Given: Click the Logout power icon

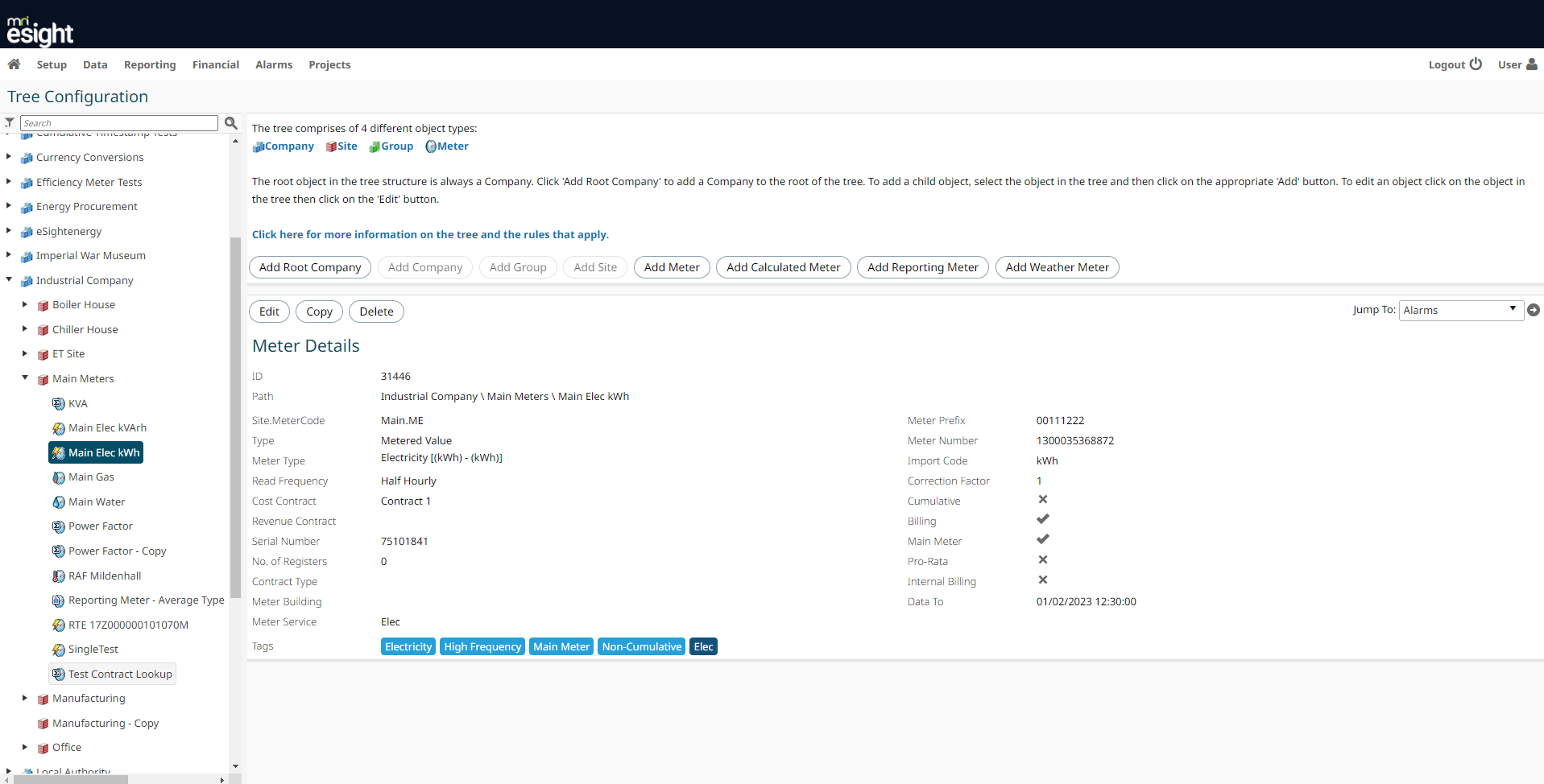Looking at the screenshot, I should click(1476, 64).
